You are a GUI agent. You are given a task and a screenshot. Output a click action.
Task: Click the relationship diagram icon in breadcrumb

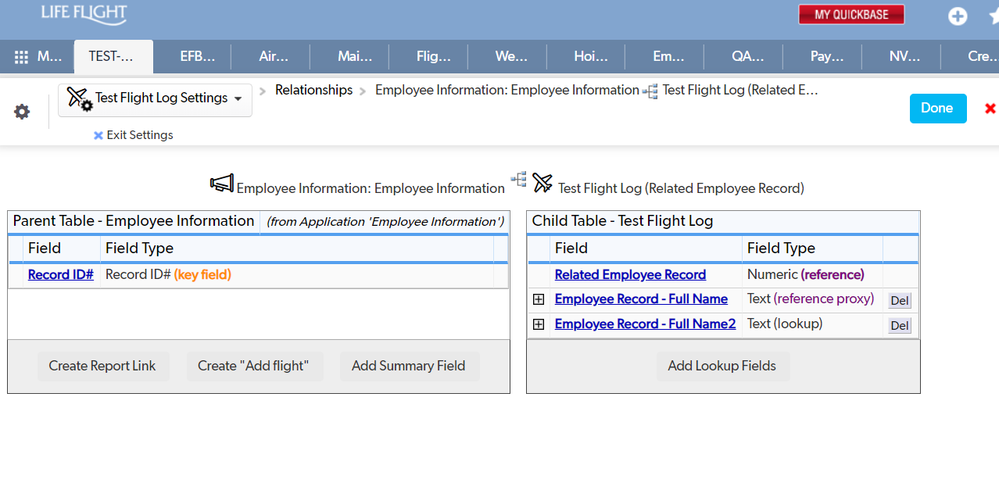650,92
